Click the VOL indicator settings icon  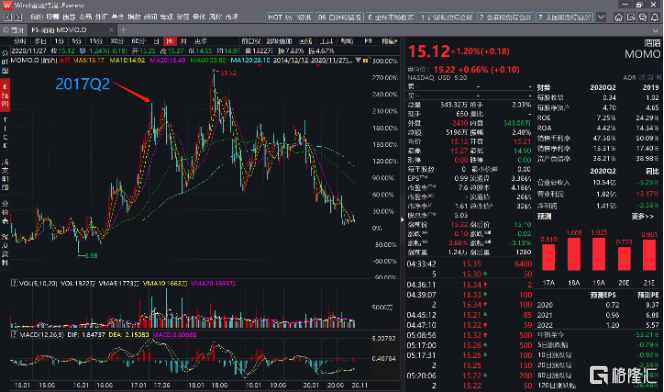click(x=14, y=283)
